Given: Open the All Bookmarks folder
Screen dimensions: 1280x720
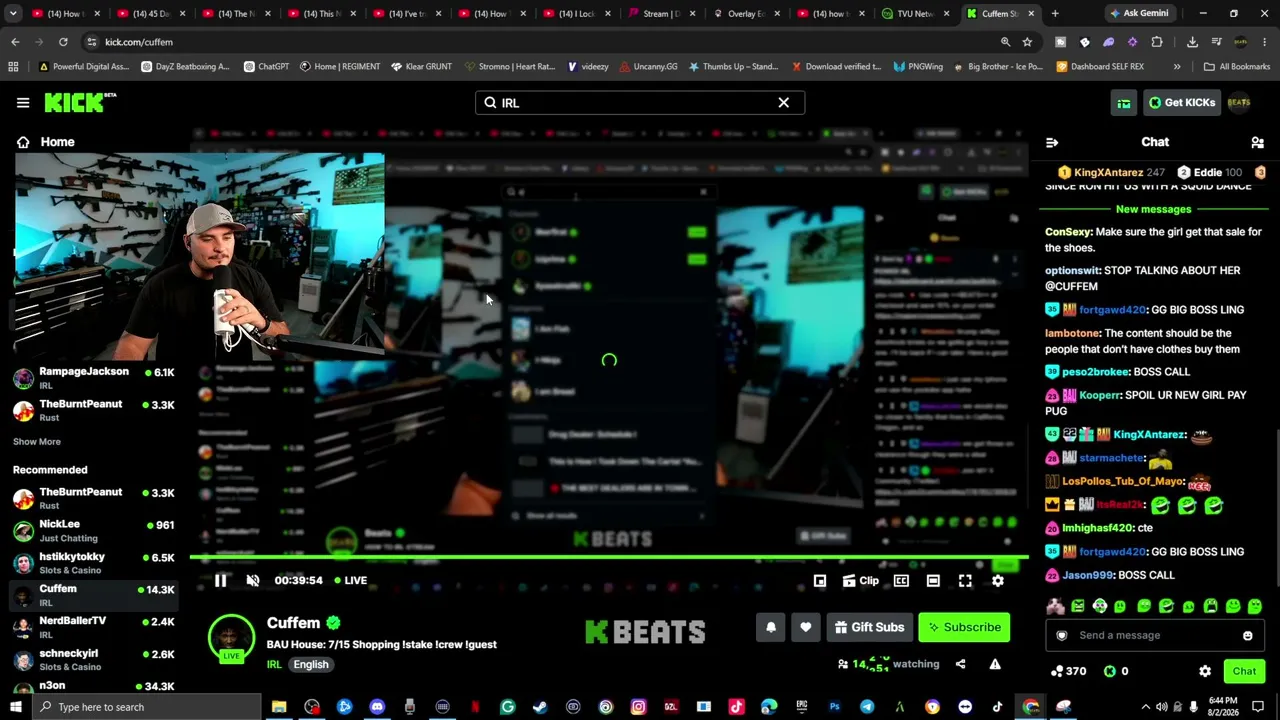Looking at the screenshot, I should coord(1237,67).
